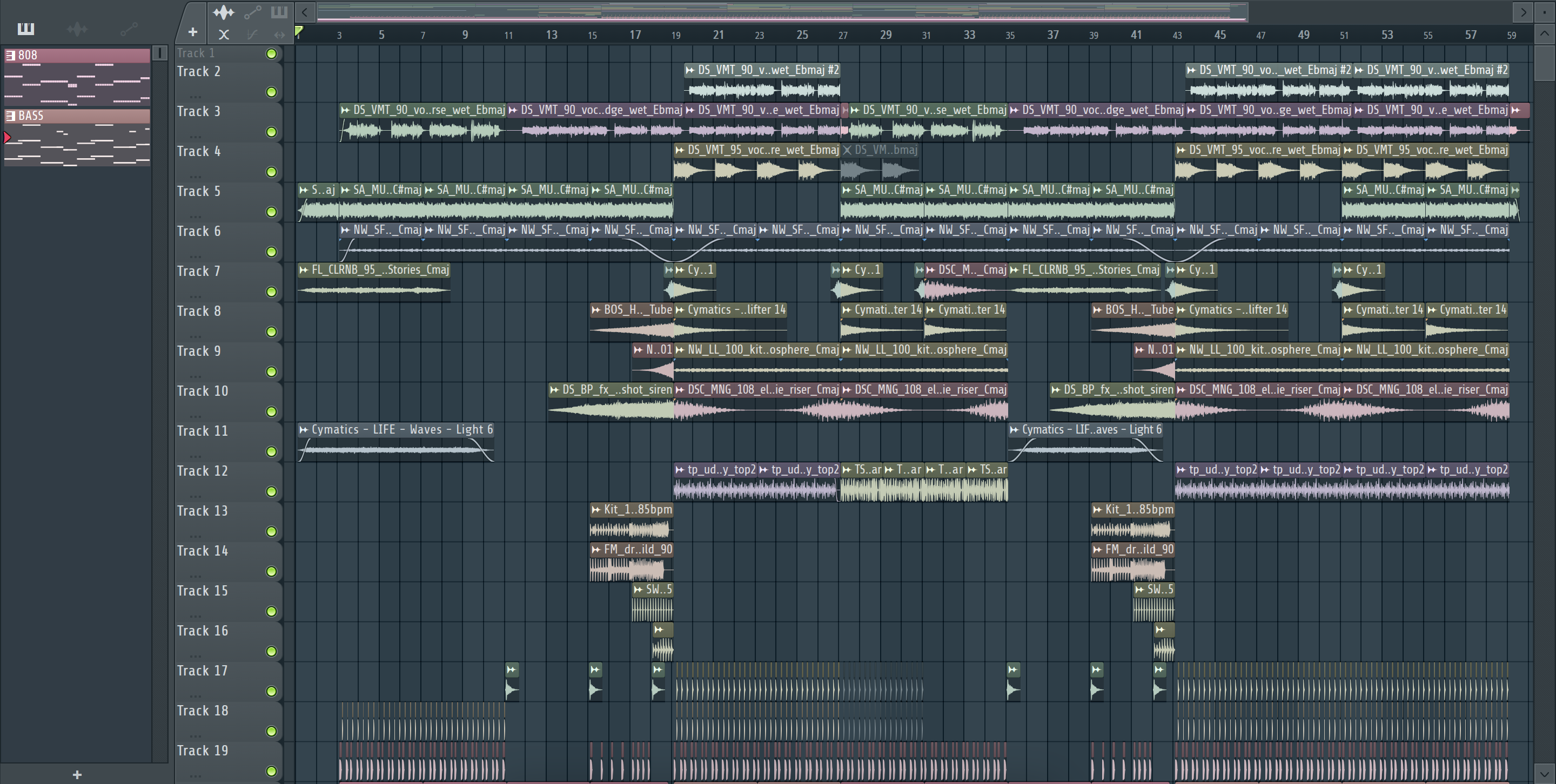
Task: Click the muted X icon on DS_VM..bmaj clip
Action: click(x=847, y=150)
